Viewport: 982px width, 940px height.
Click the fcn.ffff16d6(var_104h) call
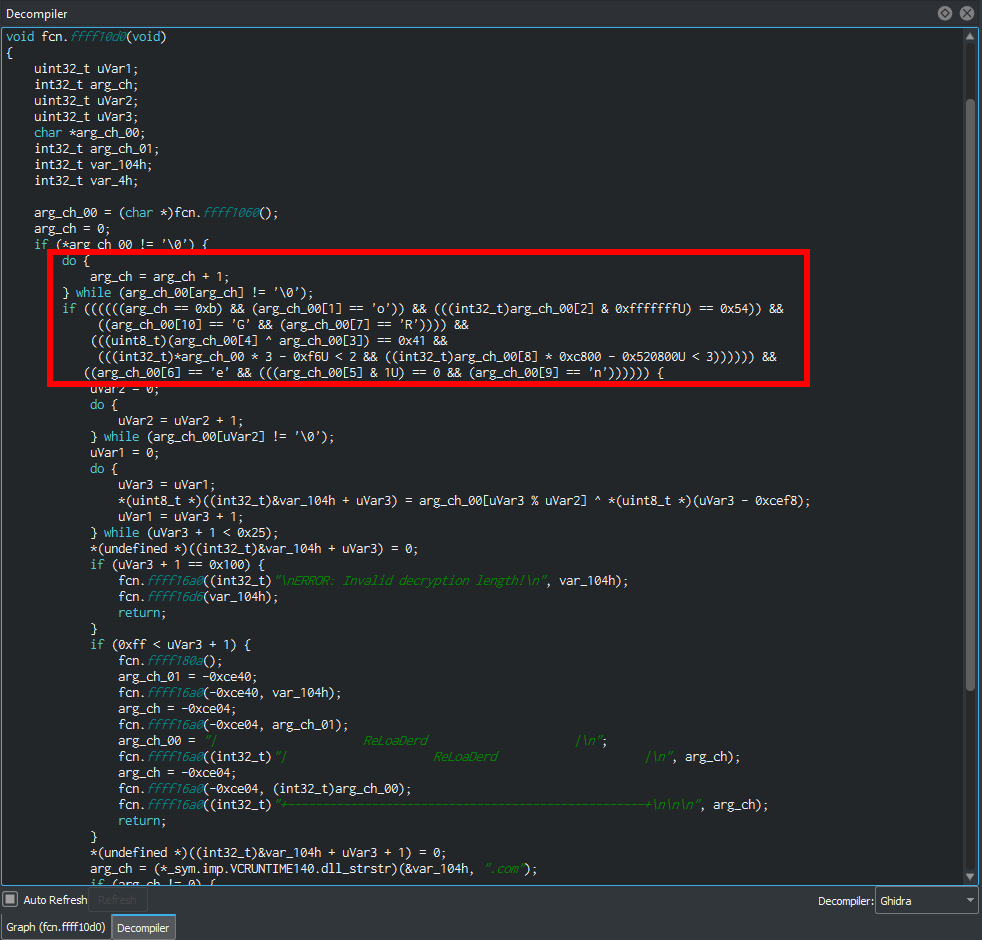[x=198, y=596]
